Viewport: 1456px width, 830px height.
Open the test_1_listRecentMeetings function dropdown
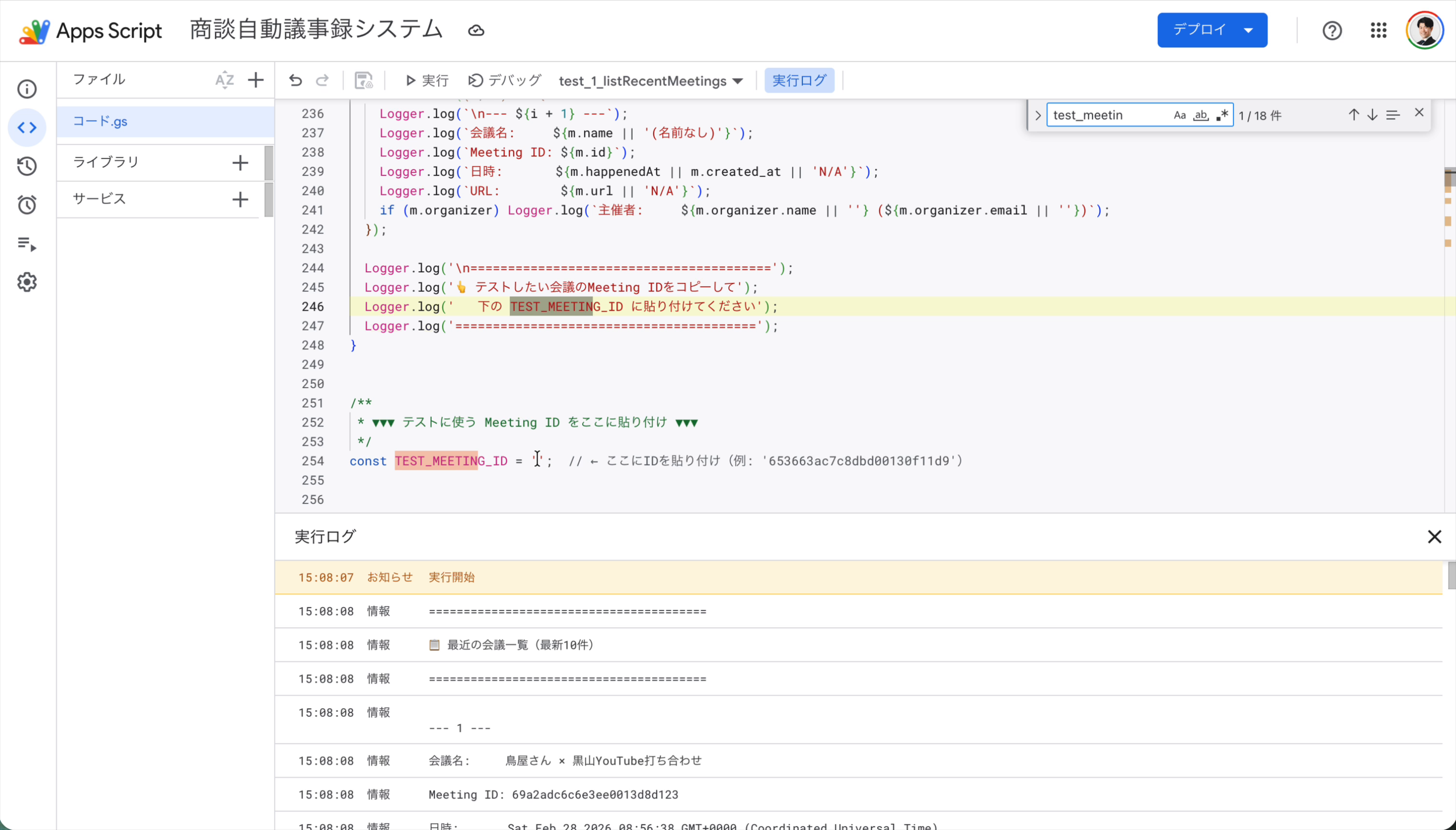[x=650, y=81]
